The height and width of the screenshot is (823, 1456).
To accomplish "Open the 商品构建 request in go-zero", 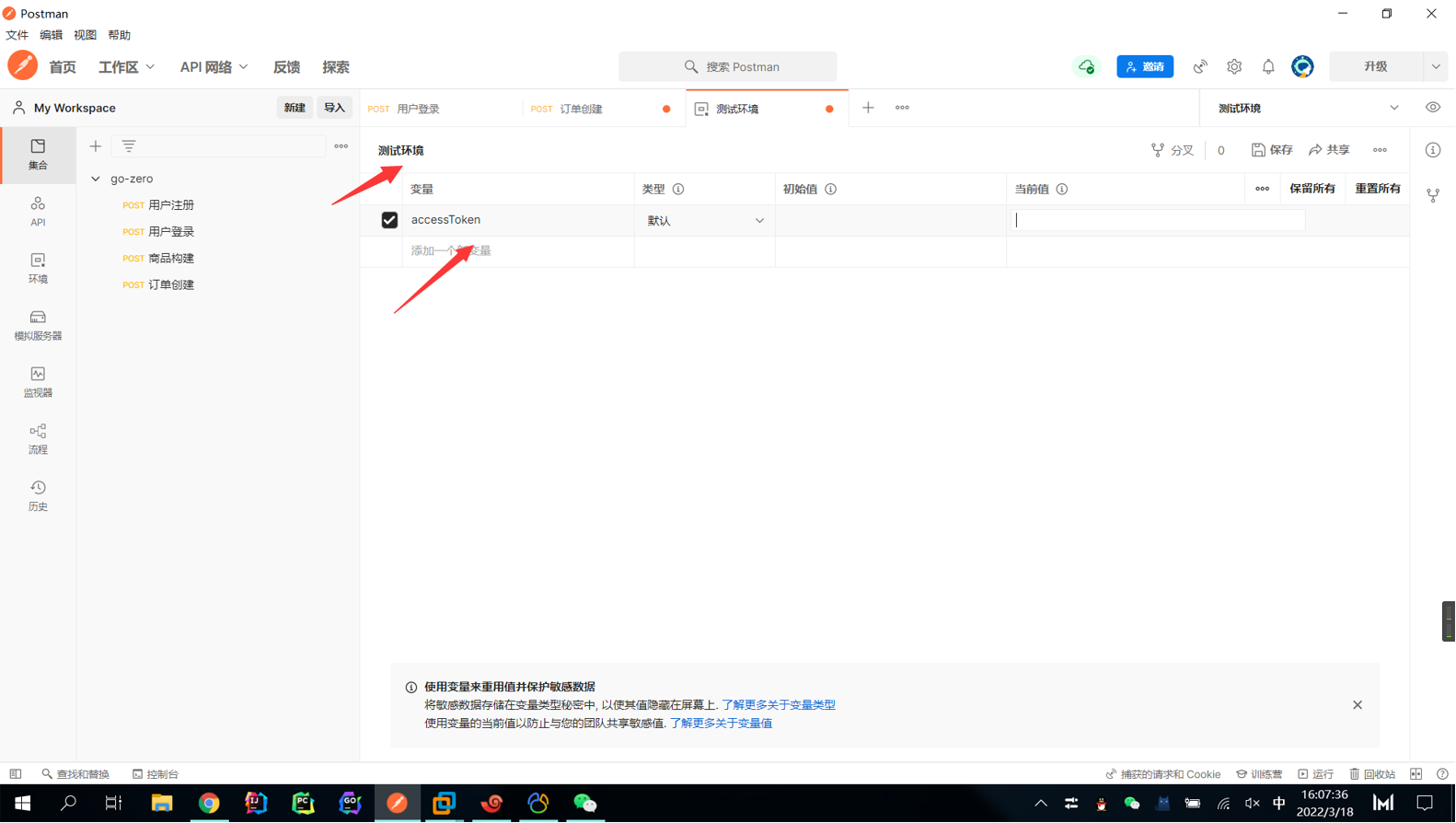I will tap(171, 259).
